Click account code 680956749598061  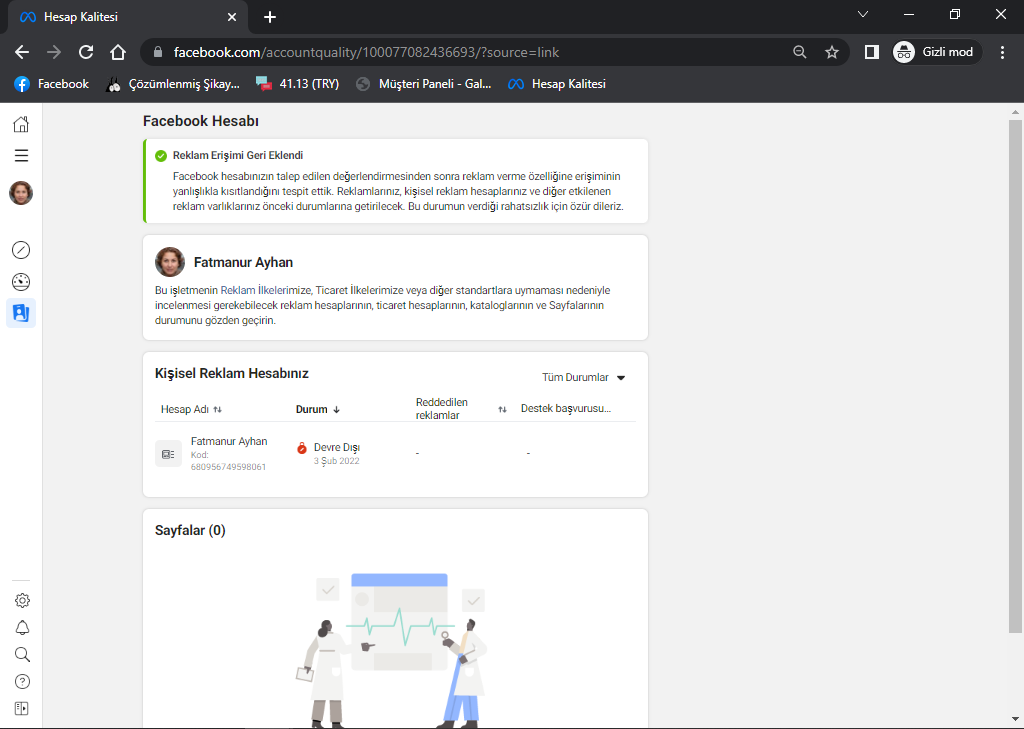228,467
